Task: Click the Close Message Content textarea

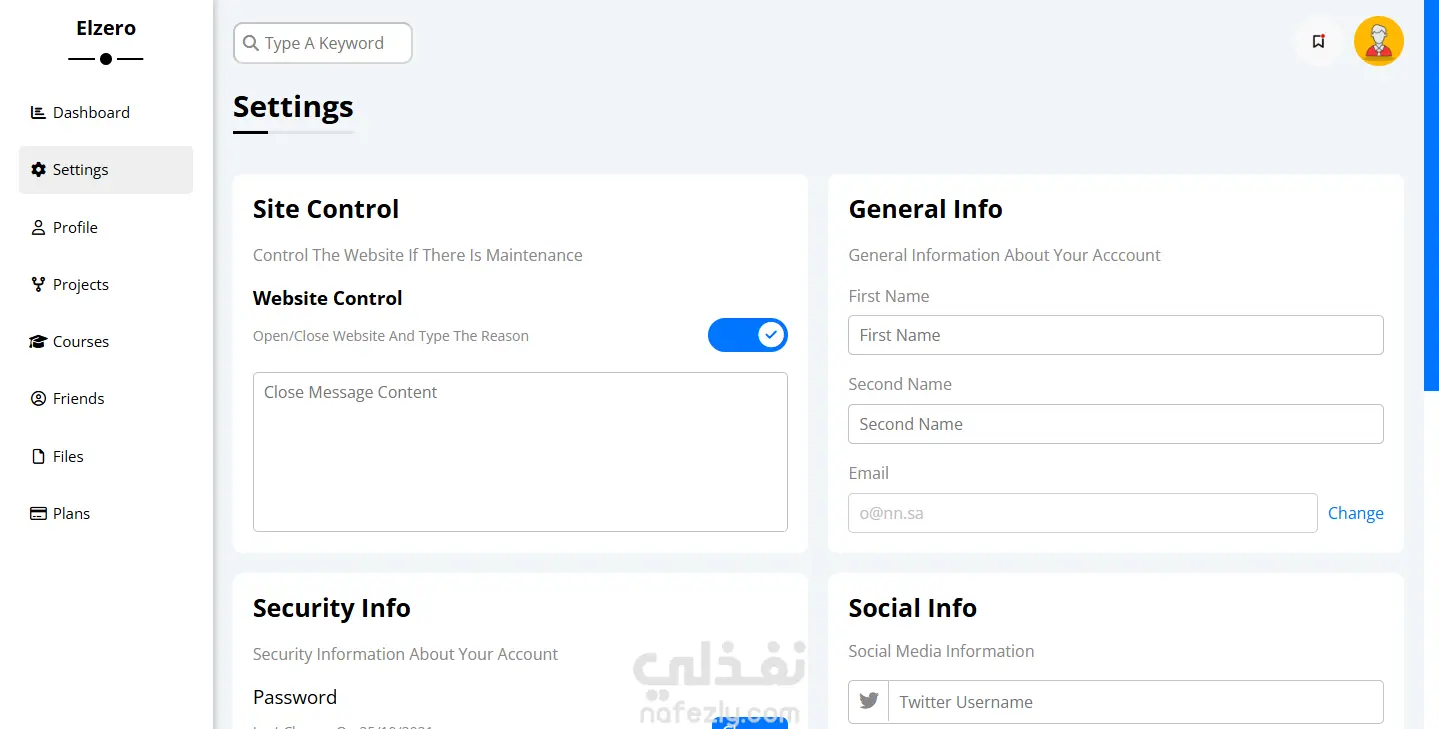Action: 520,452
